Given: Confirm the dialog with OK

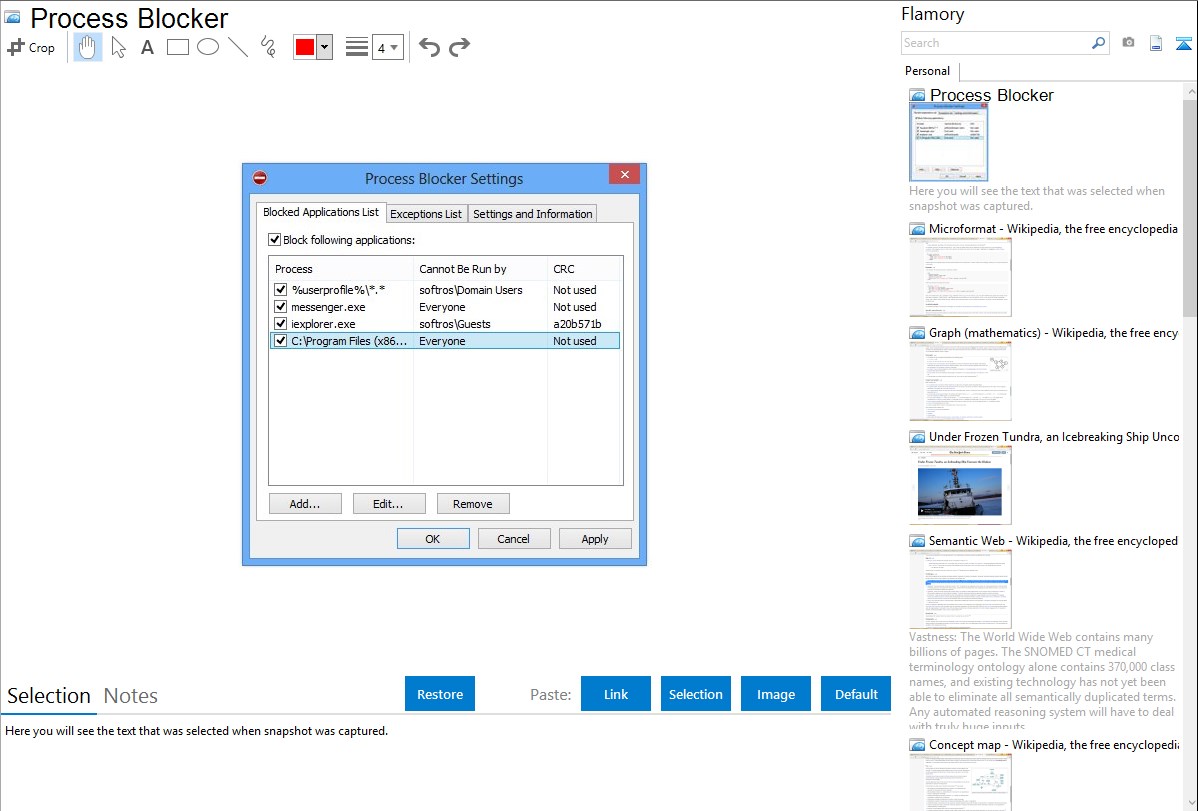Looking at the screenshot, I should (x=432, y=539).
